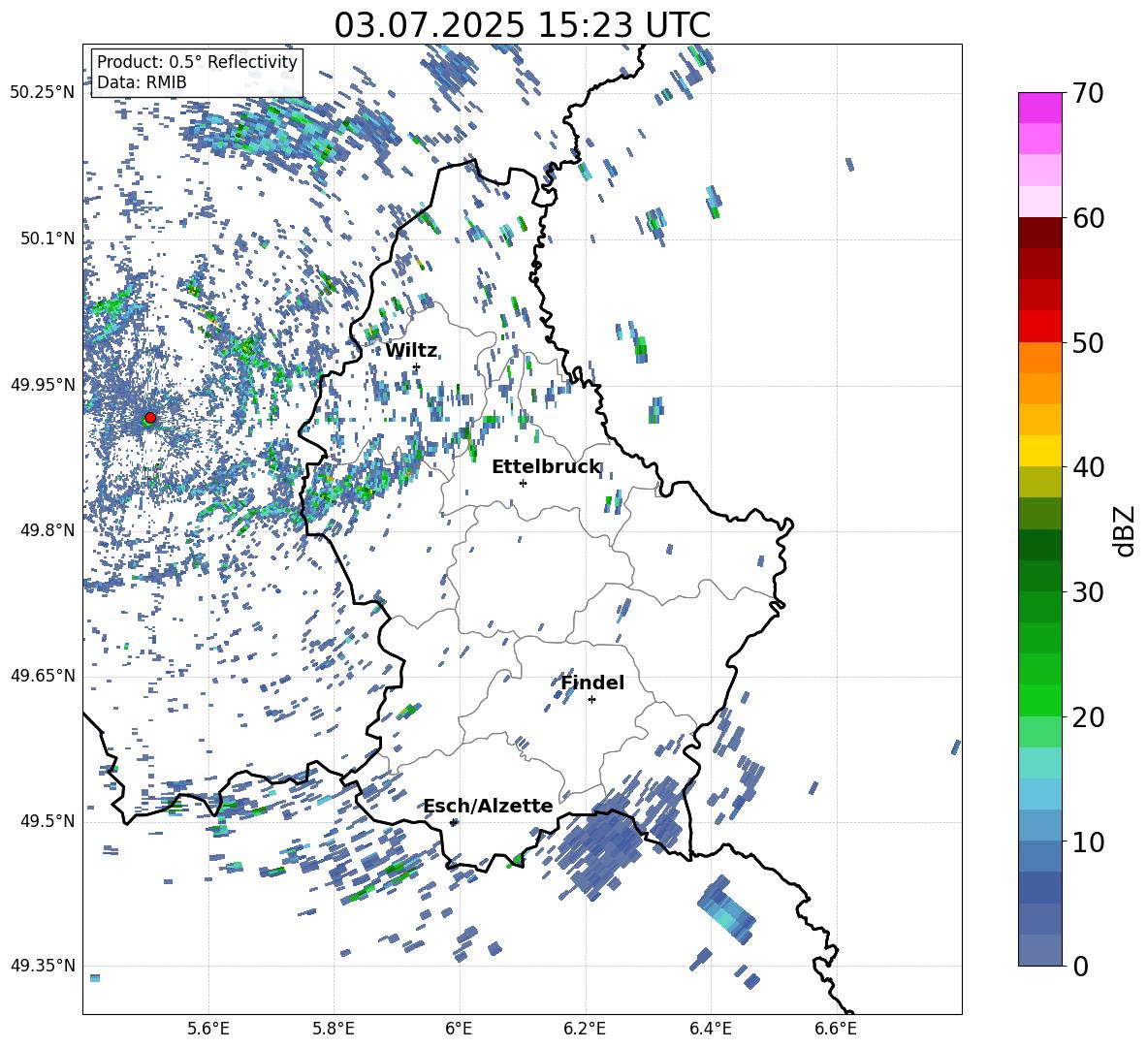
Task: Pick the bottom slate-blue swatch at 0 dBZ
Action: pos(1039,950)
